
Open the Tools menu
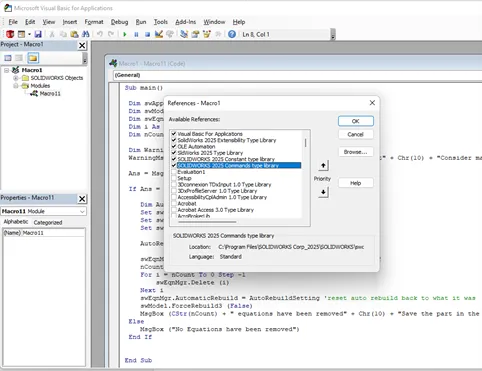click(160, 22)
